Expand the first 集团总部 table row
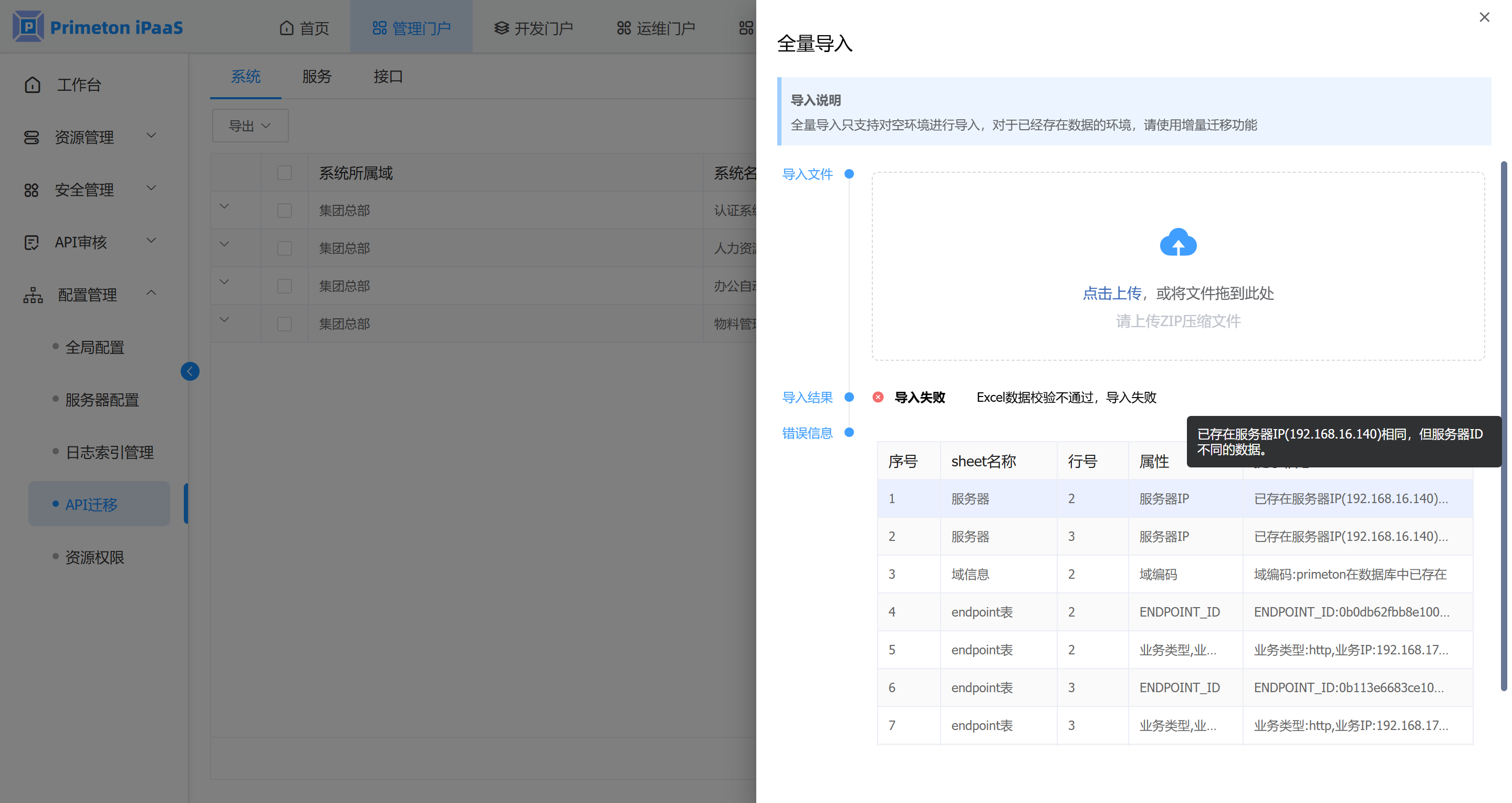The height and width of the screenshot is (803, 1512). 224,206
